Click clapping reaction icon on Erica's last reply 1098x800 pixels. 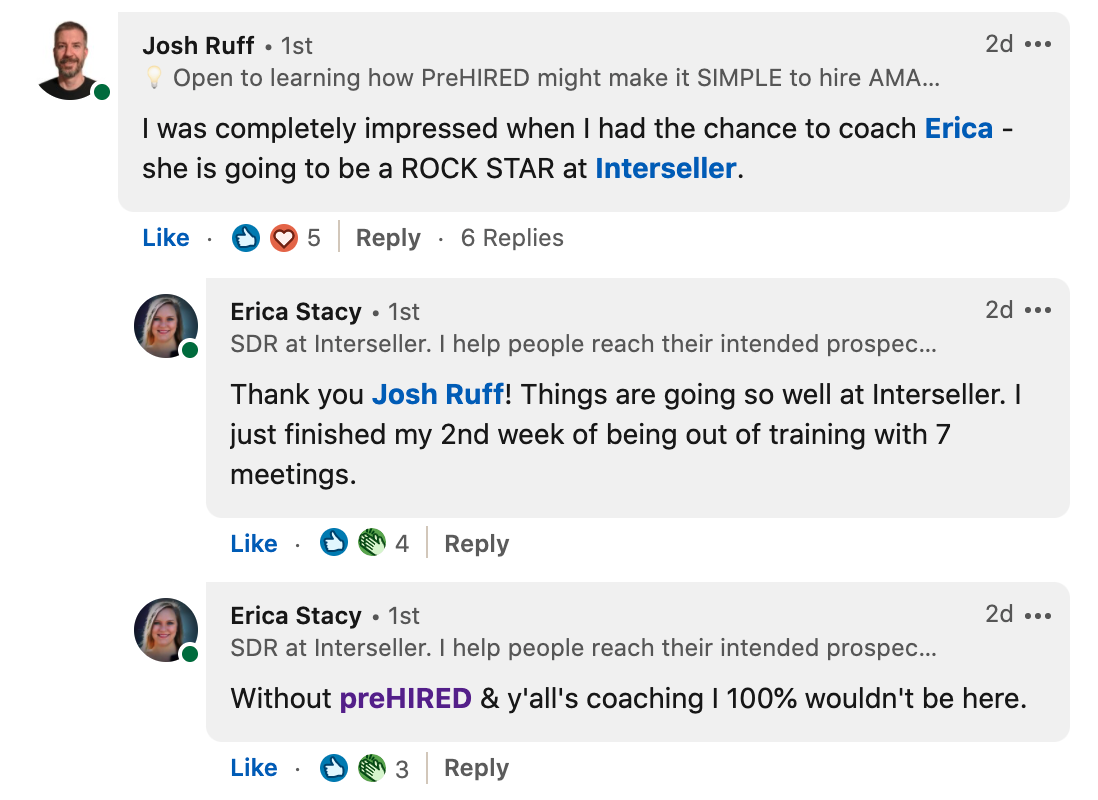tap(372, 767)
